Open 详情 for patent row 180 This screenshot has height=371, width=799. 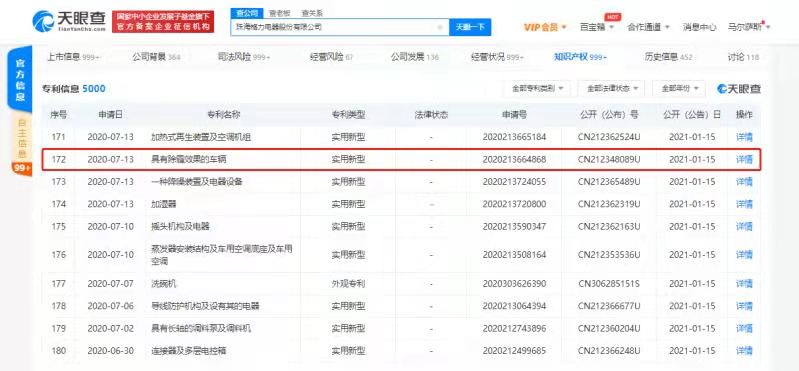744,351
